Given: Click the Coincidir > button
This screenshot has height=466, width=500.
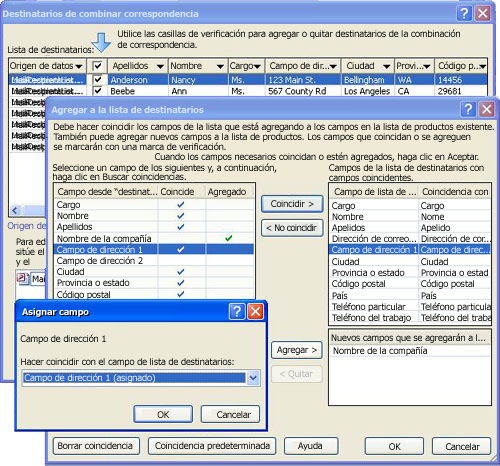Looking at the screenshot, I should coord(292,204).
